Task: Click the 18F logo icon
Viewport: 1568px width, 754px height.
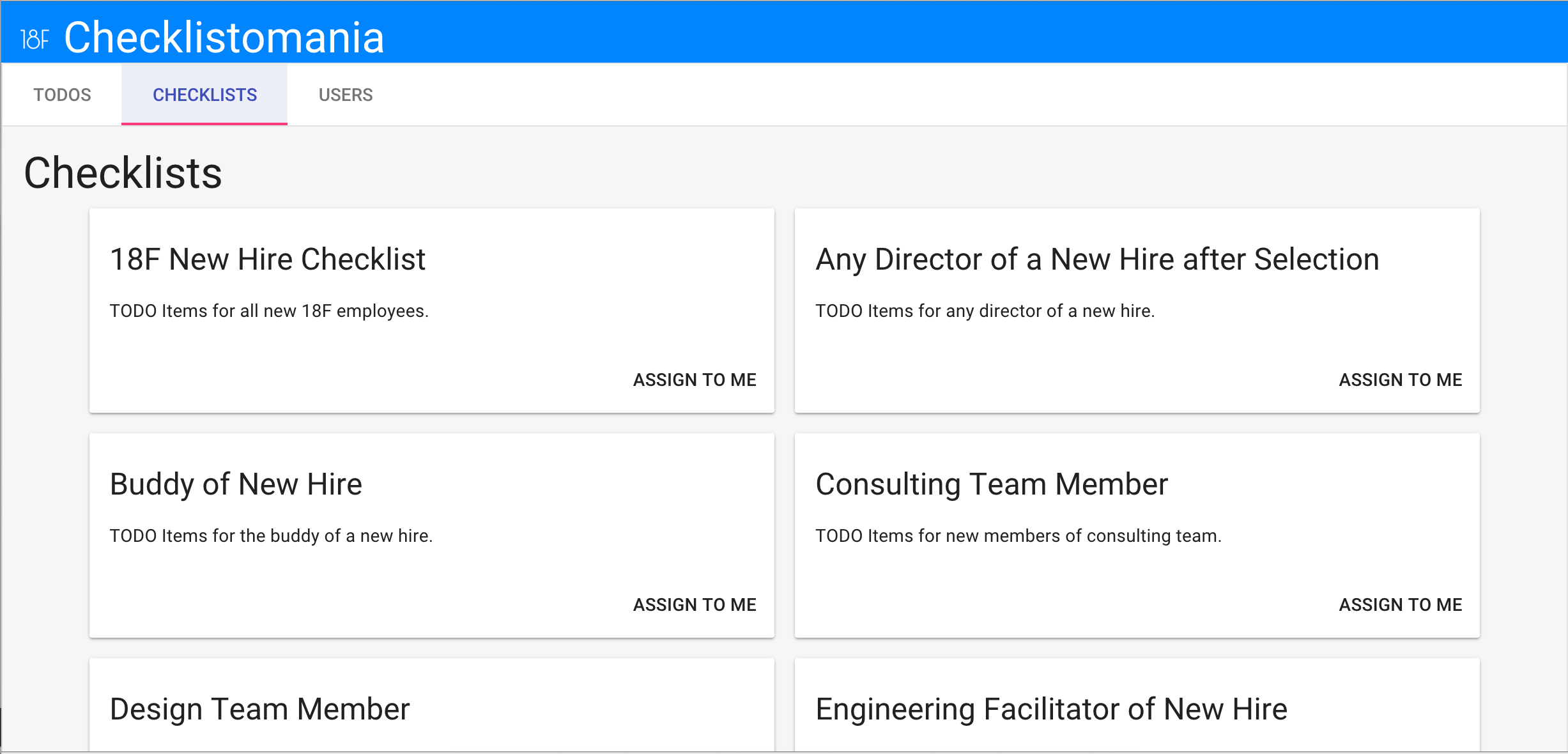Action: click(35, 39)
